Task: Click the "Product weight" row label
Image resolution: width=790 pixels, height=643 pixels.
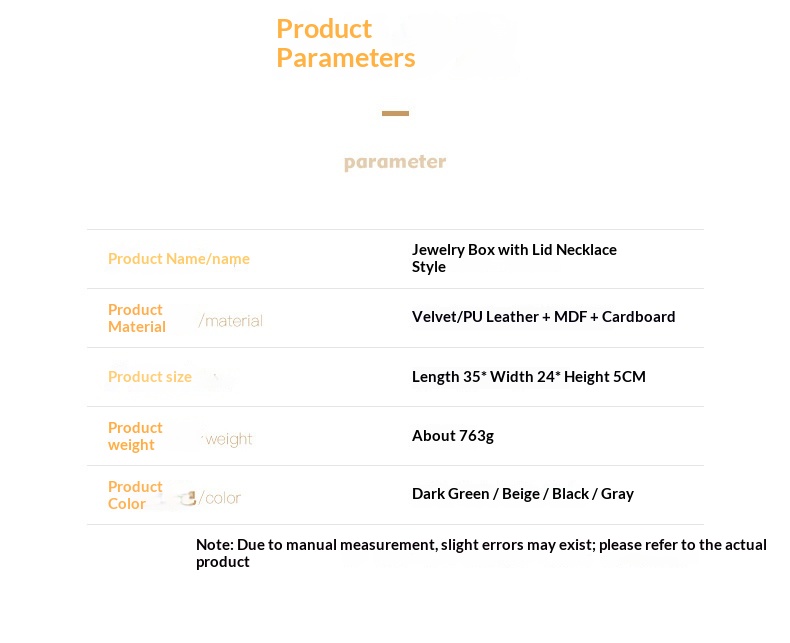Action: 135,436
